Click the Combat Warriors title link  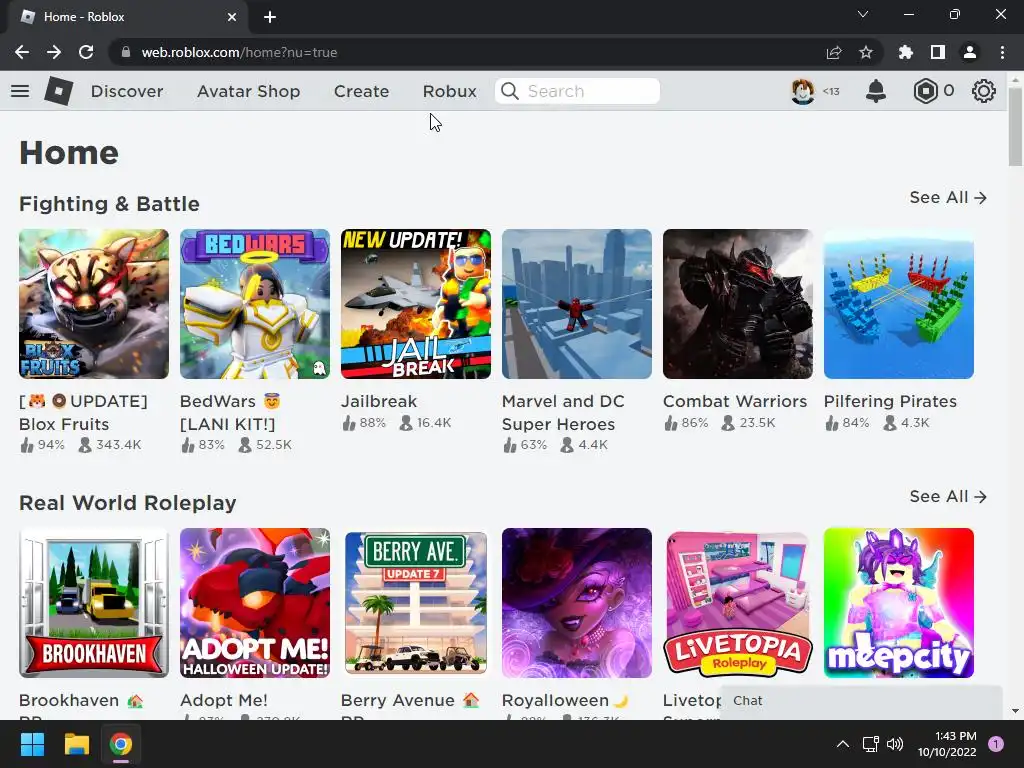tap(735, 401)
